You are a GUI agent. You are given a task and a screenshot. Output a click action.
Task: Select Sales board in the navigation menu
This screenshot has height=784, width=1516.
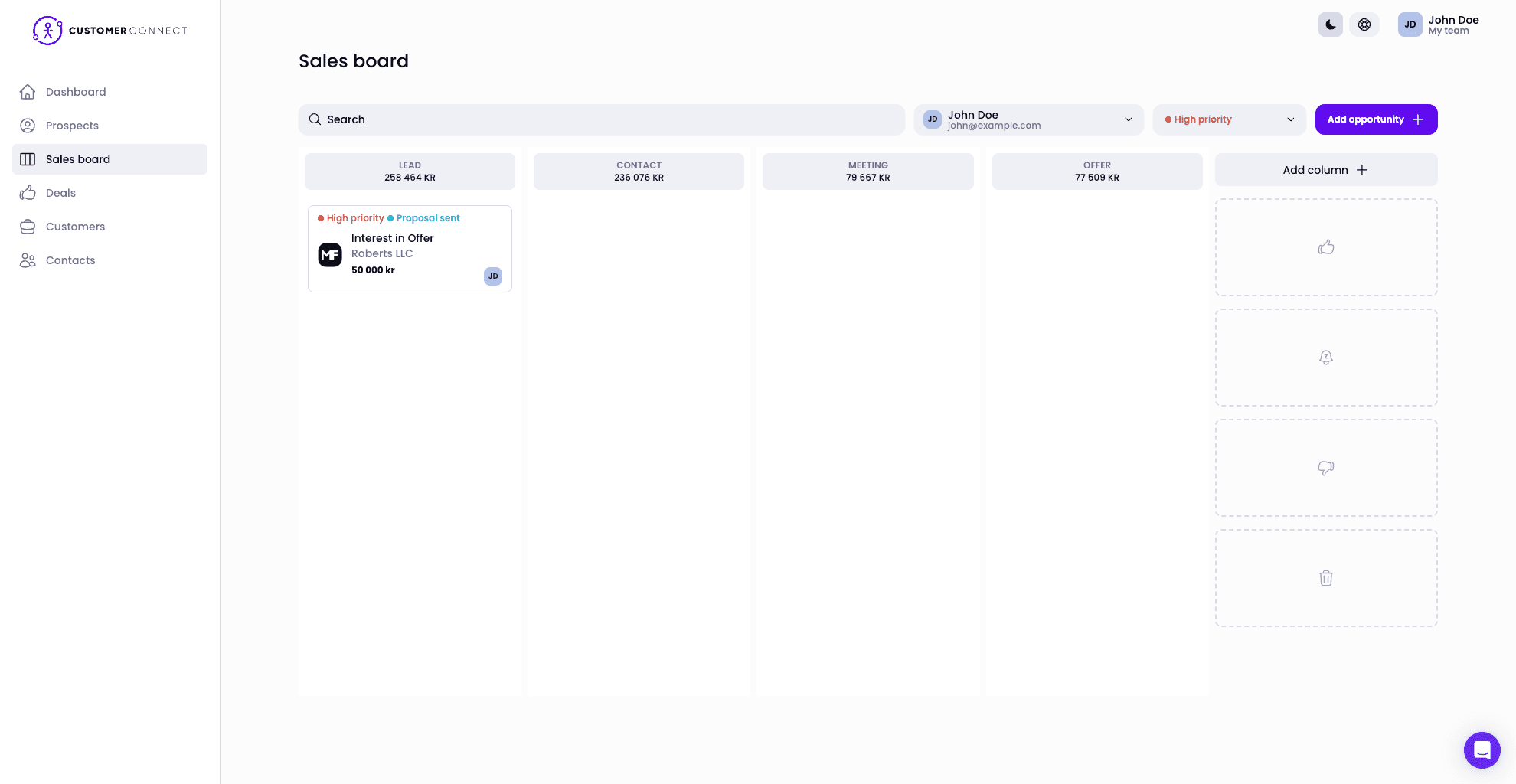click(x=78, y=159)
